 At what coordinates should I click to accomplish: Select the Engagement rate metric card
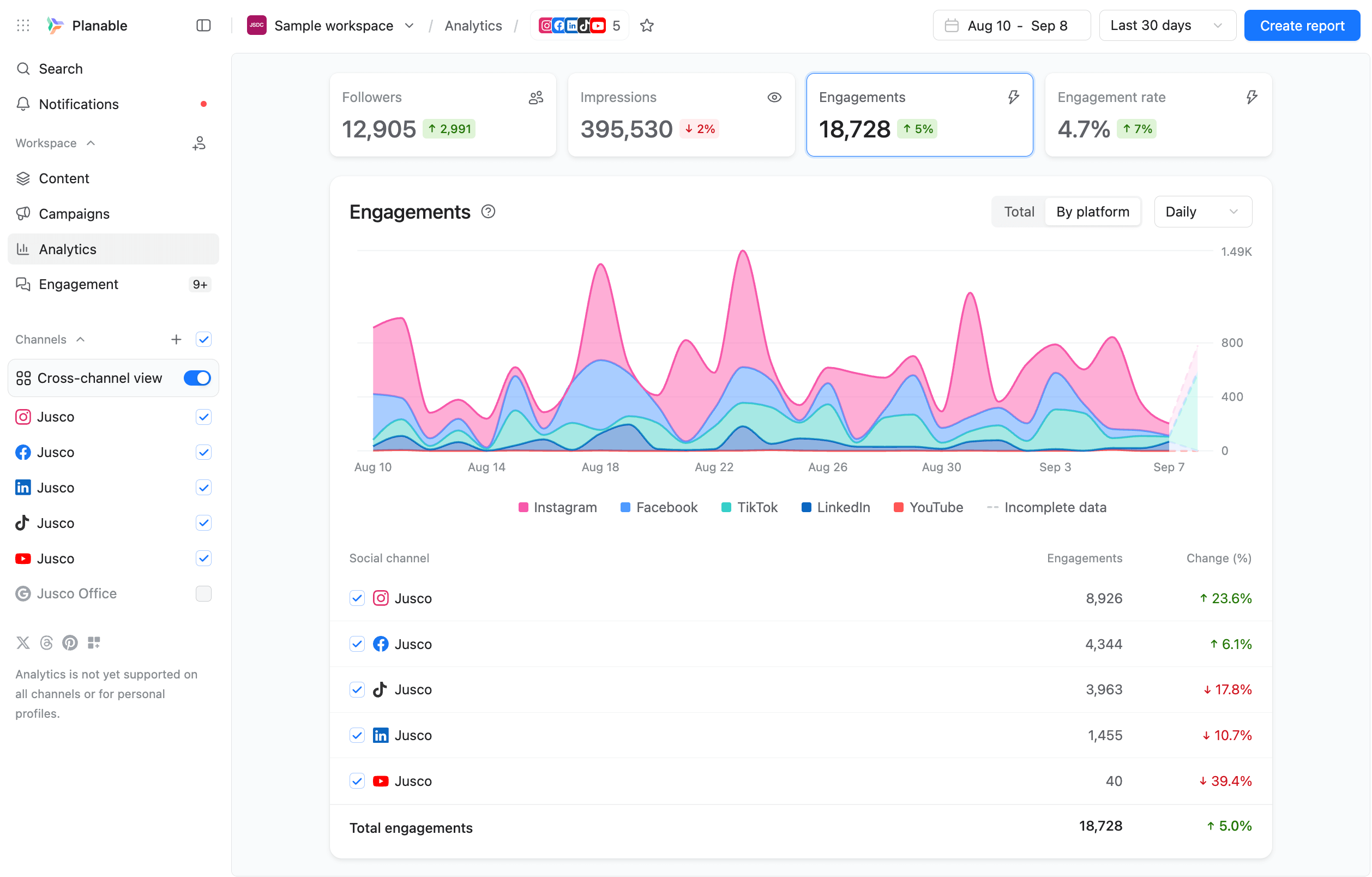coord(1158,114)
